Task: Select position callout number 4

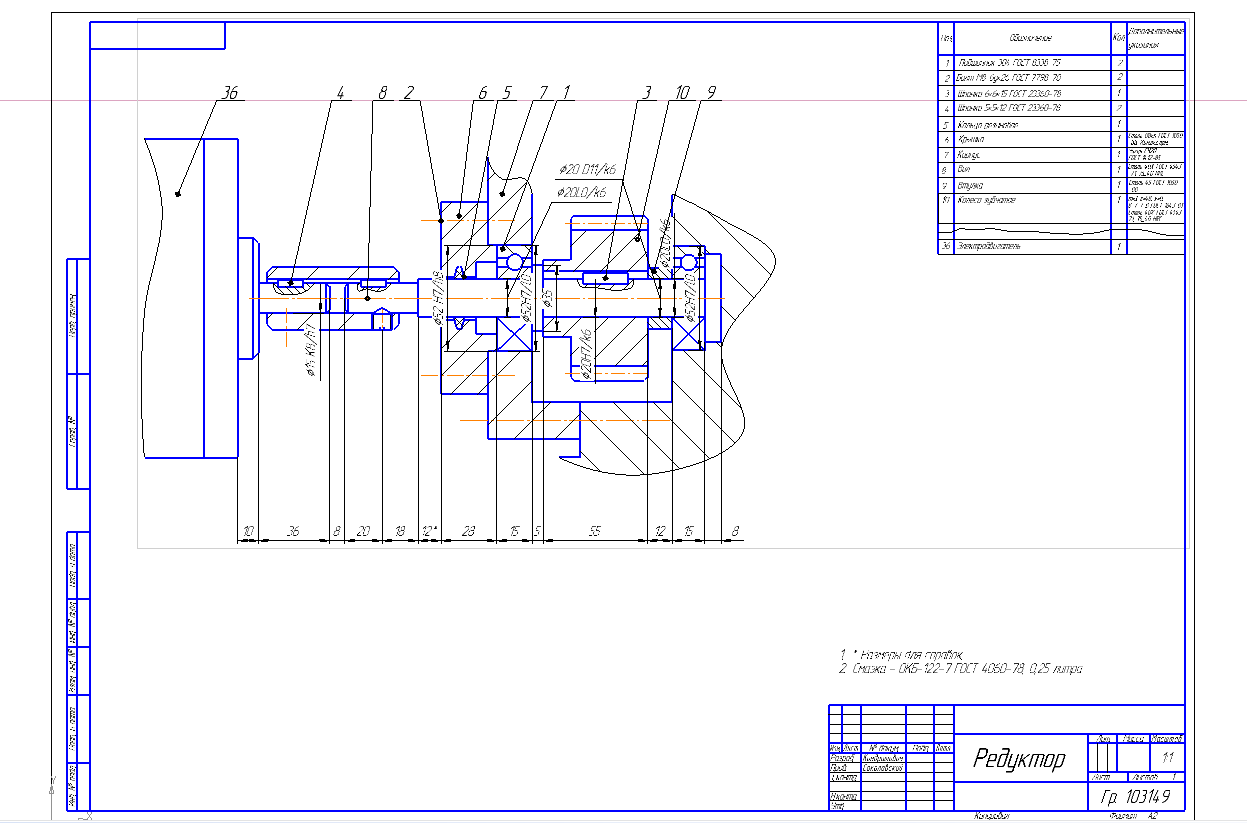Action: click(x=340, y=94)
